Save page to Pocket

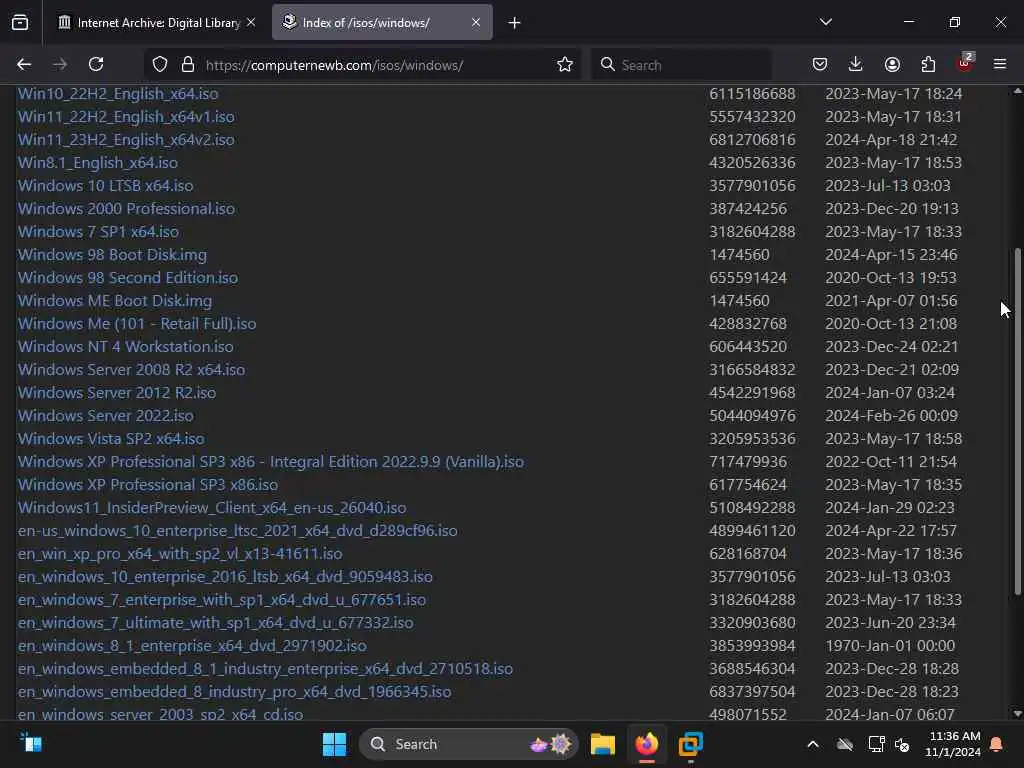tap(820, 64)
